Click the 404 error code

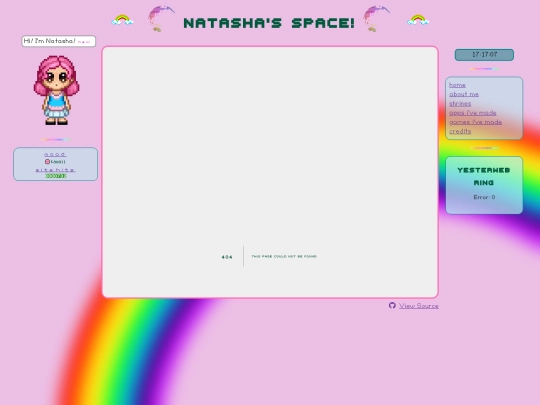[227, 257]
